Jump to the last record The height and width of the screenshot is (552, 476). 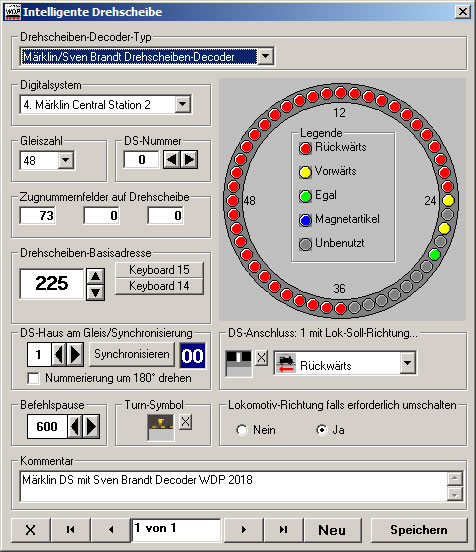click(283, 529)
